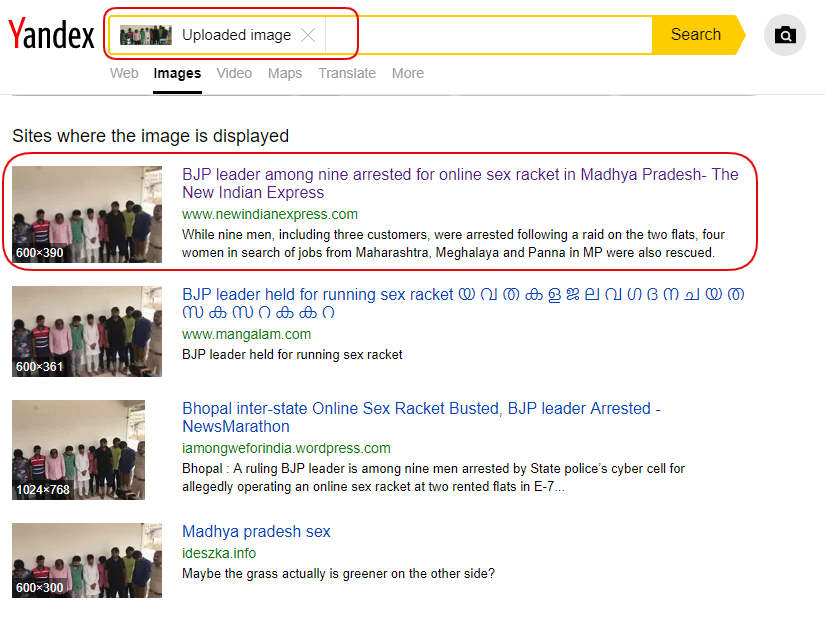
Task: Click 'Sites where the image is displayed' heading
Action: pos(150,136)
